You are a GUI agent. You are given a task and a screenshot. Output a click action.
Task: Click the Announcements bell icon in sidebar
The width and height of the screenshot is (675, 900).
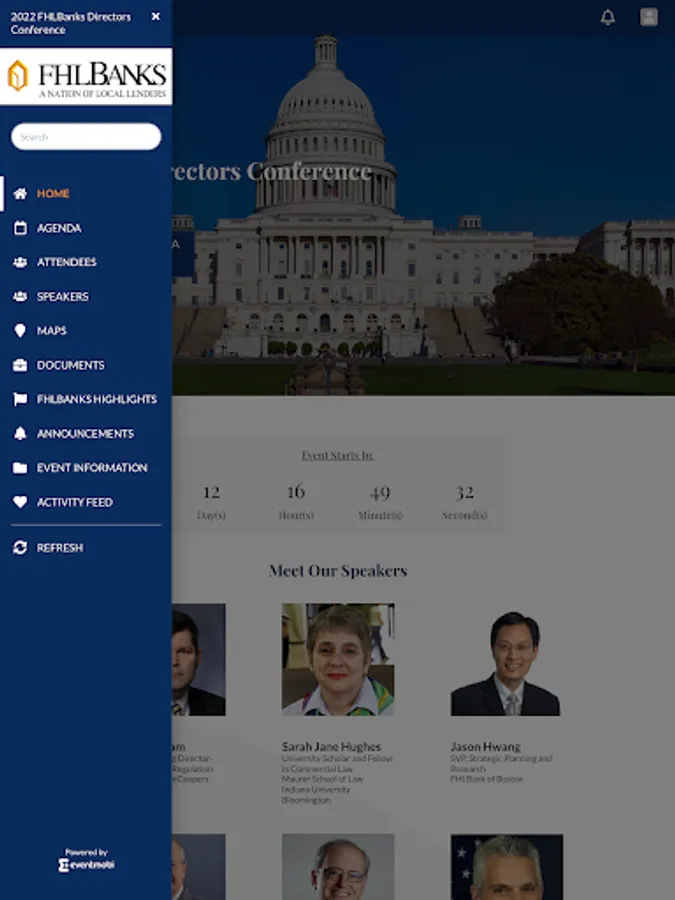(x=20, y=433)
